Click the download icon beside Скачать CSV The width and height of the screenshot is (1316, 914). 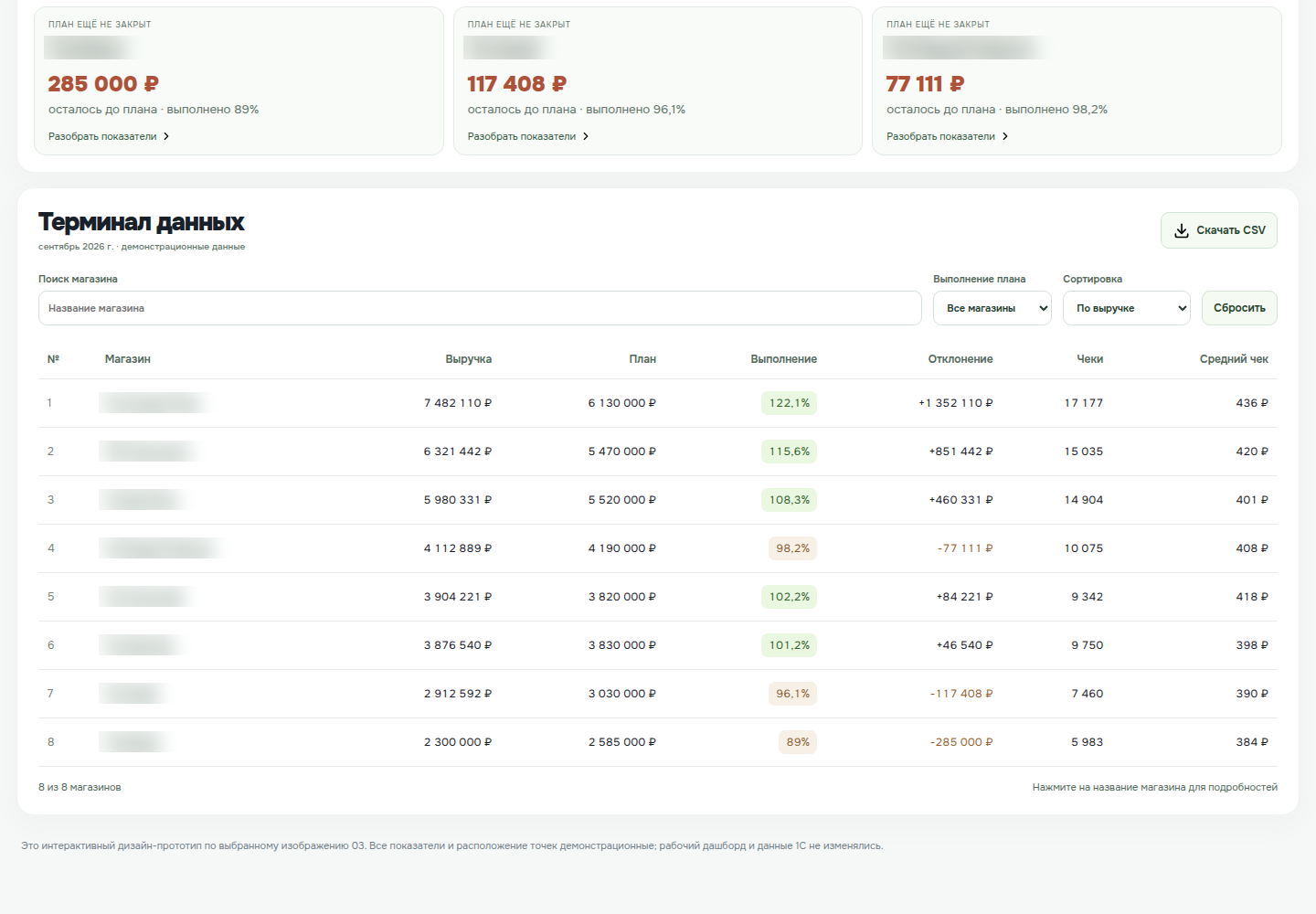coord(1182,230)
